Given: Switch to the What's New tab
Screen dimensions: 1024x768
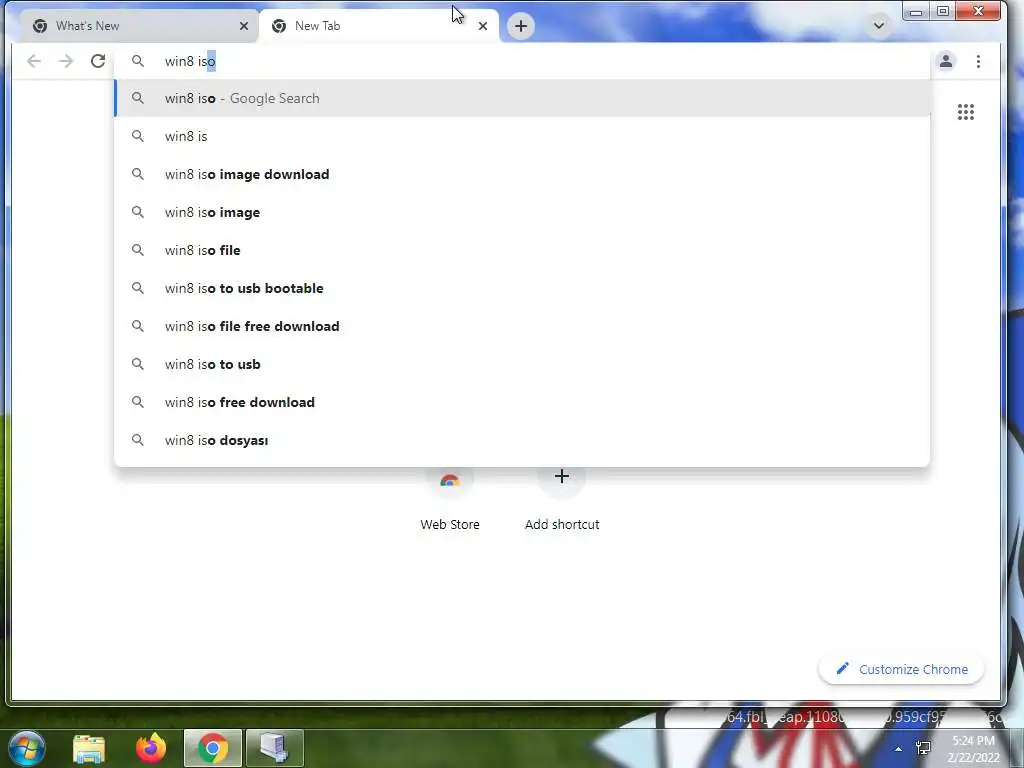Looking at the screenshot, I should [x=136, y=26].
